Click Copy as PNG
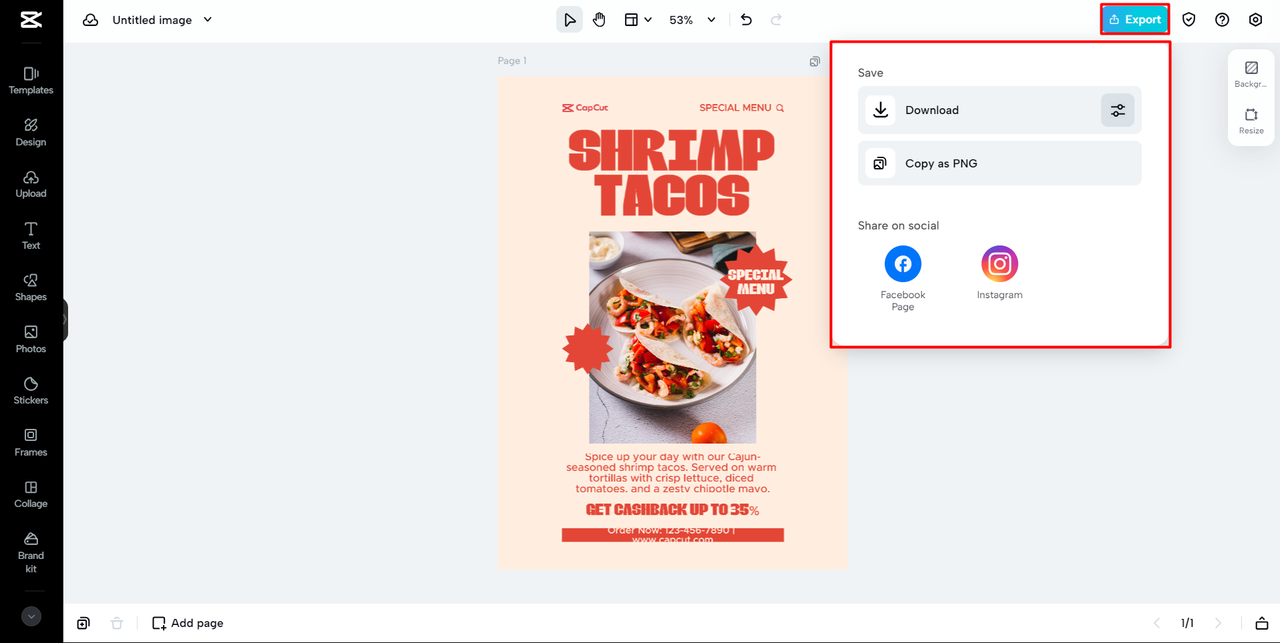Viewport: 1280px width, 643px height. pos(999,163)
